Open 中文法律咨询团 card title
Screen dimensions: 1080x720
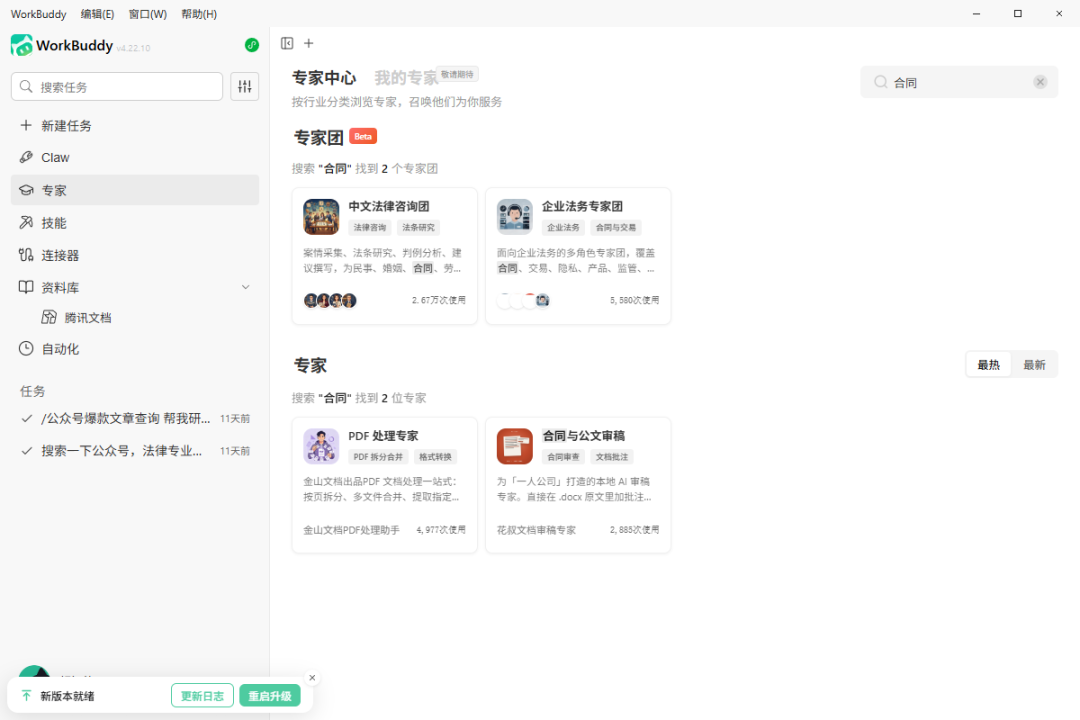click(389, 206)
